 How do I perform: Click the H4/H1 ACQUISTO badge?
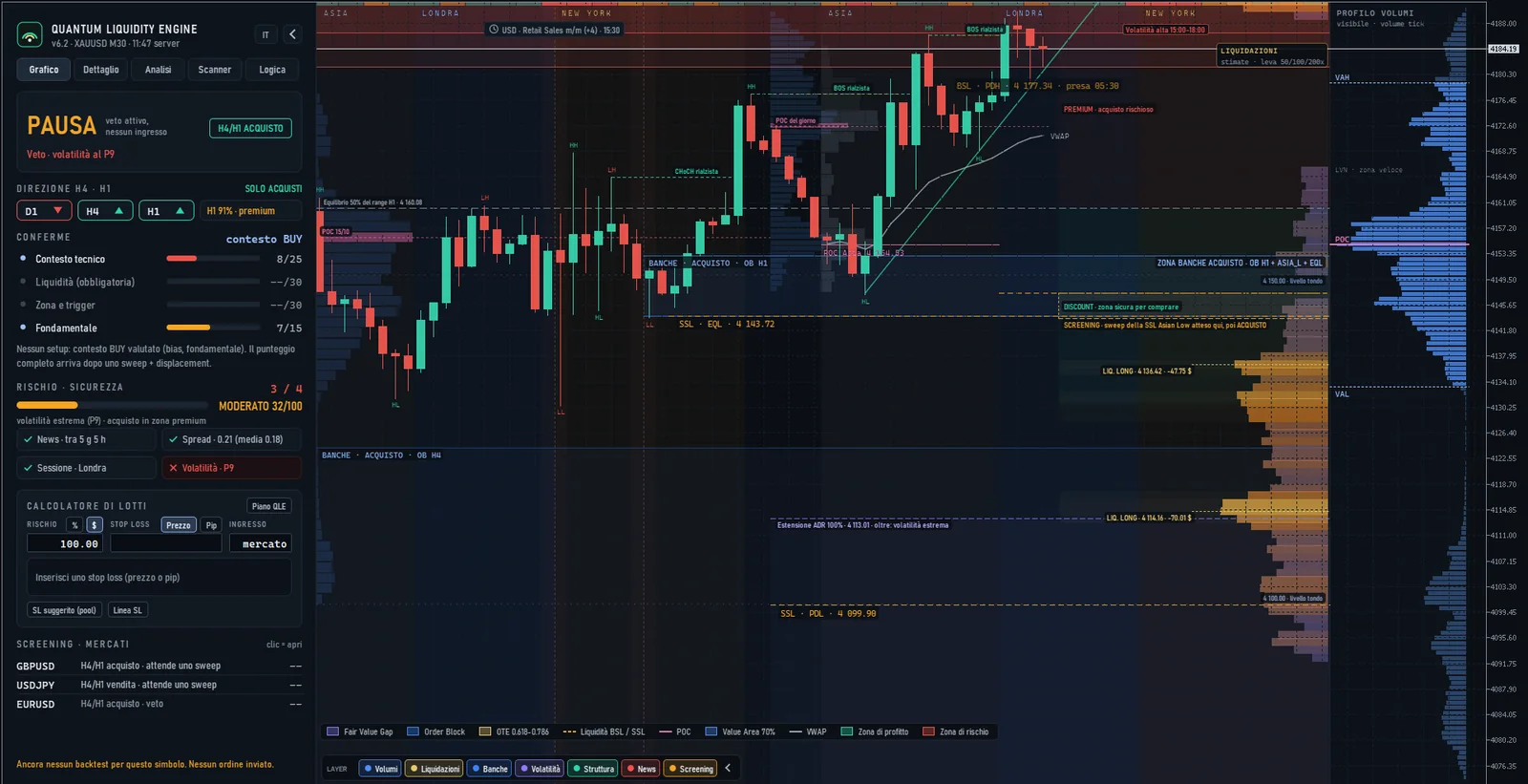click(250, 128)
